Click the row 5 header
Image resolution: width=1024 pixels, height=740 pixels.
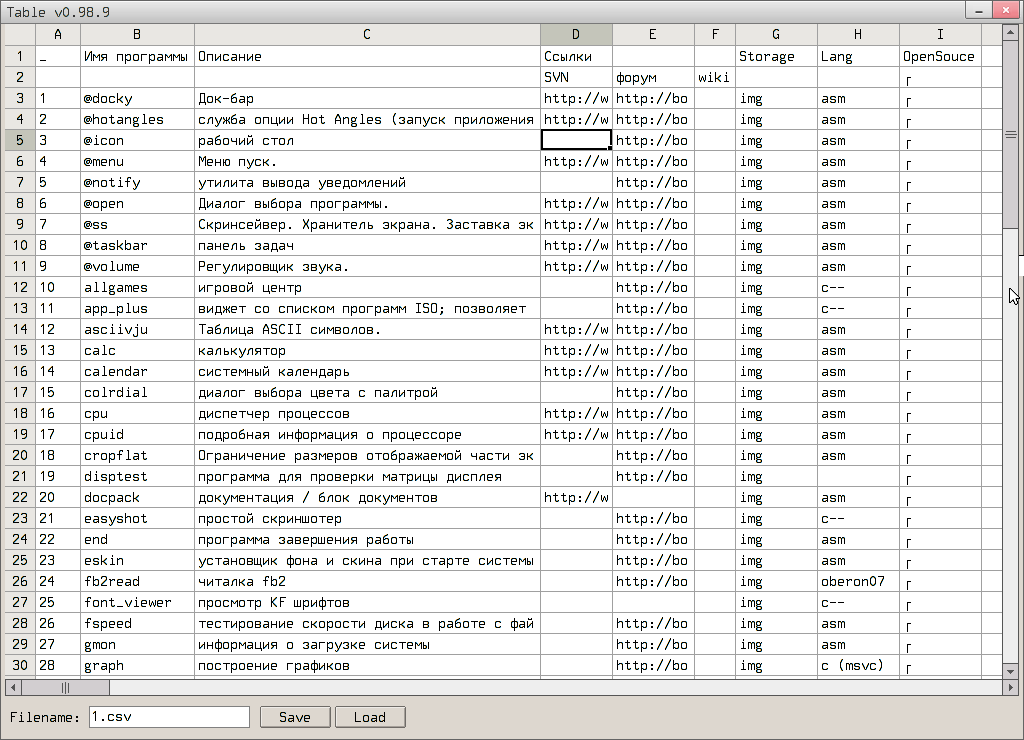pyautogui.click(x=20, y=141)
